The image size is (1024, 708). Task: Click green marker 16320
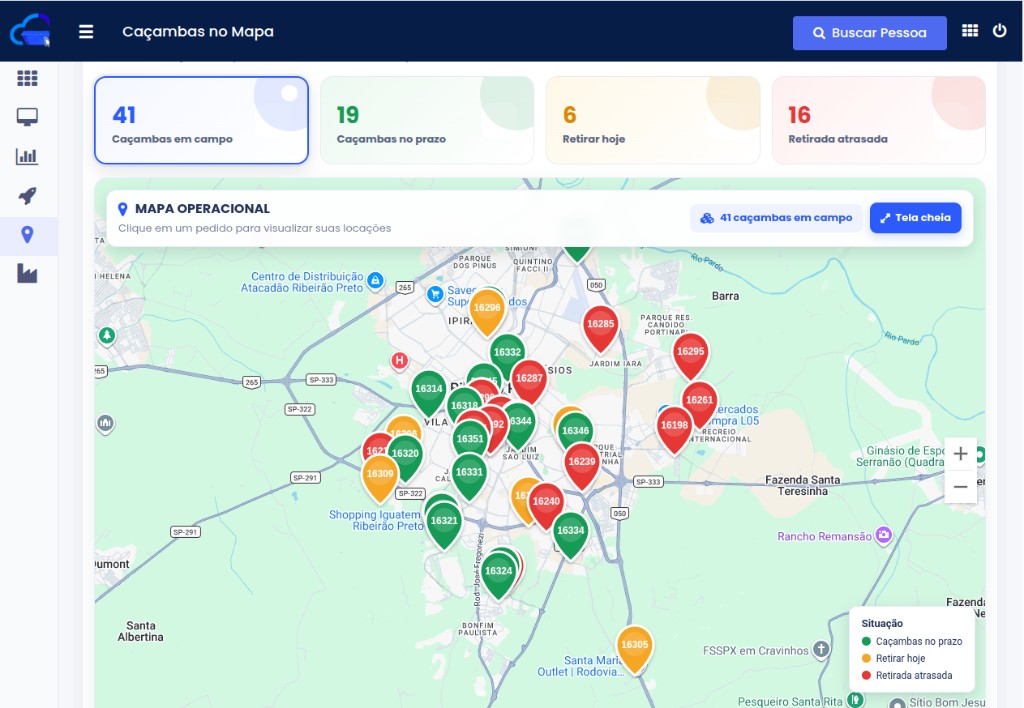[x=405, y=454]
